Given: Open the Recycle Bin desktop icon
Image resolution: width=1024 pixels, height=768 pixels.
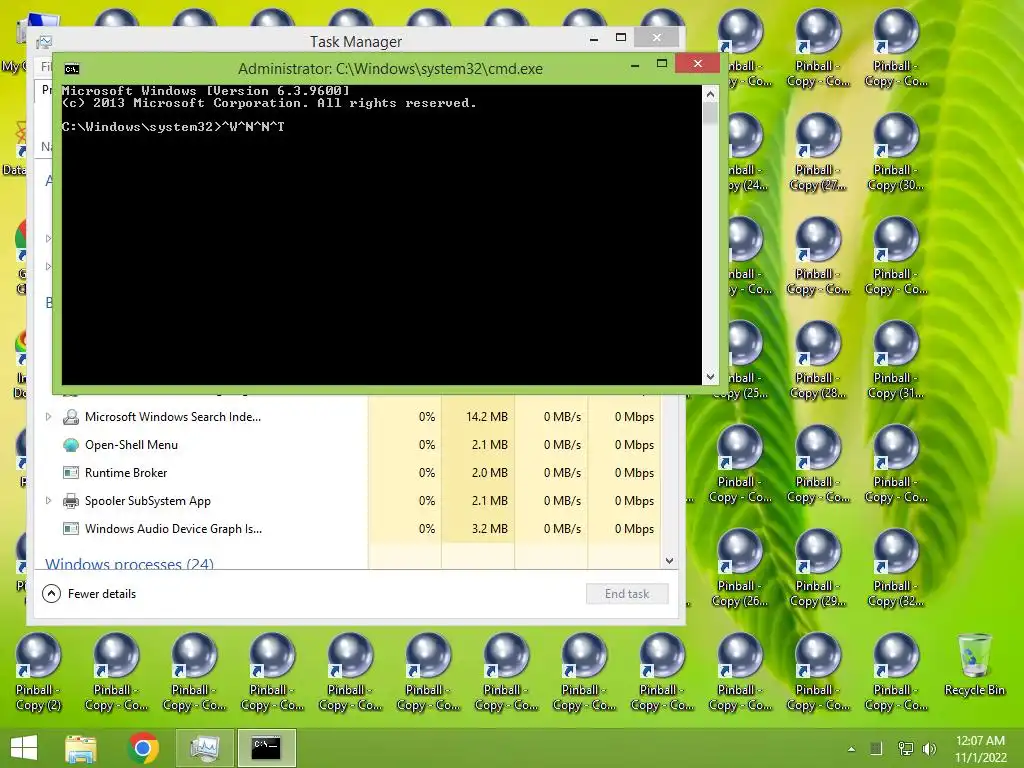Looking at the screenshot, I should click(x=974, y=665).
